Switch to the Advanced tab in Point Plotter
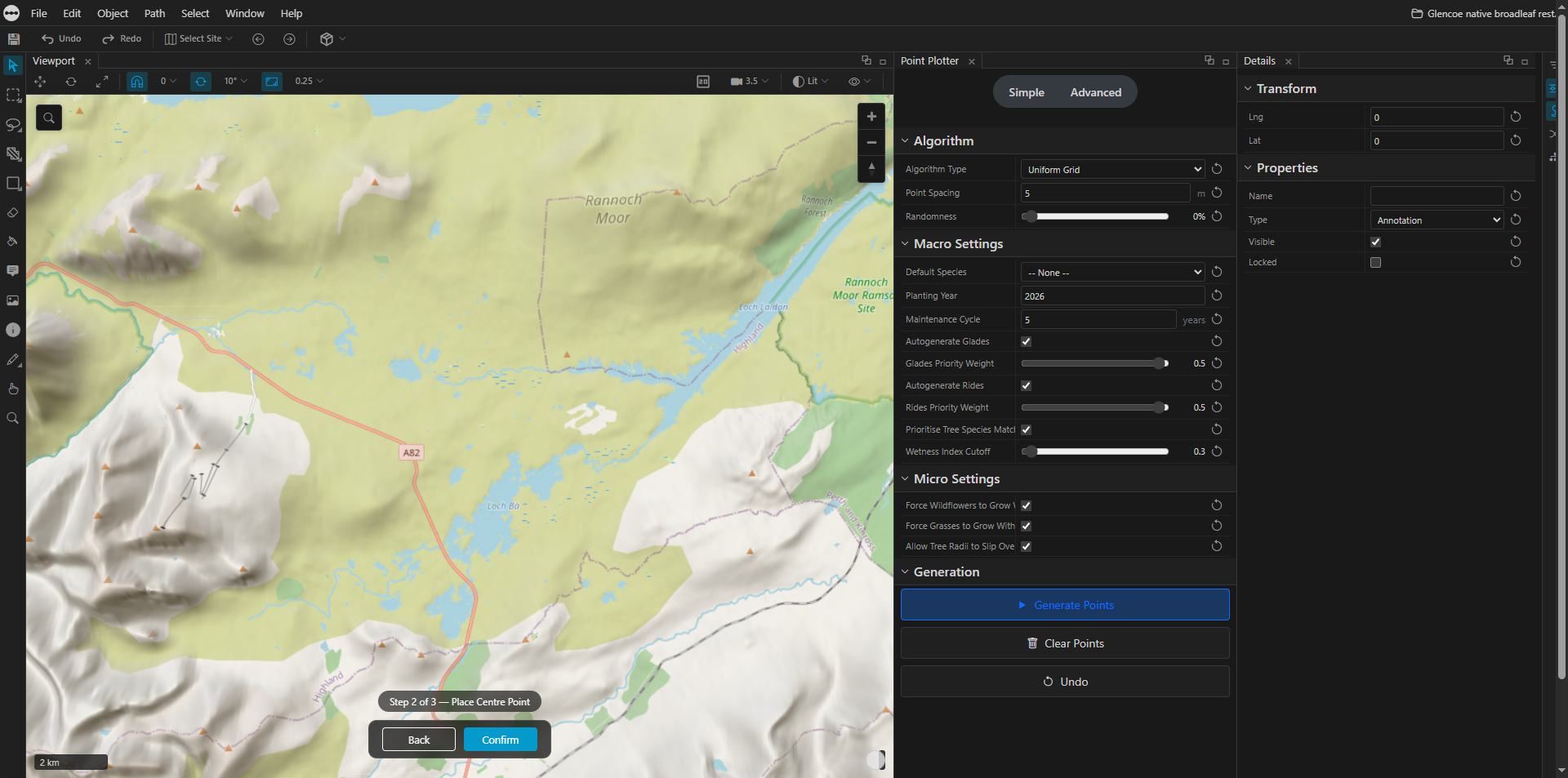The width and height of the screenshot is (1568, 778). click(x=1095, y=91)
